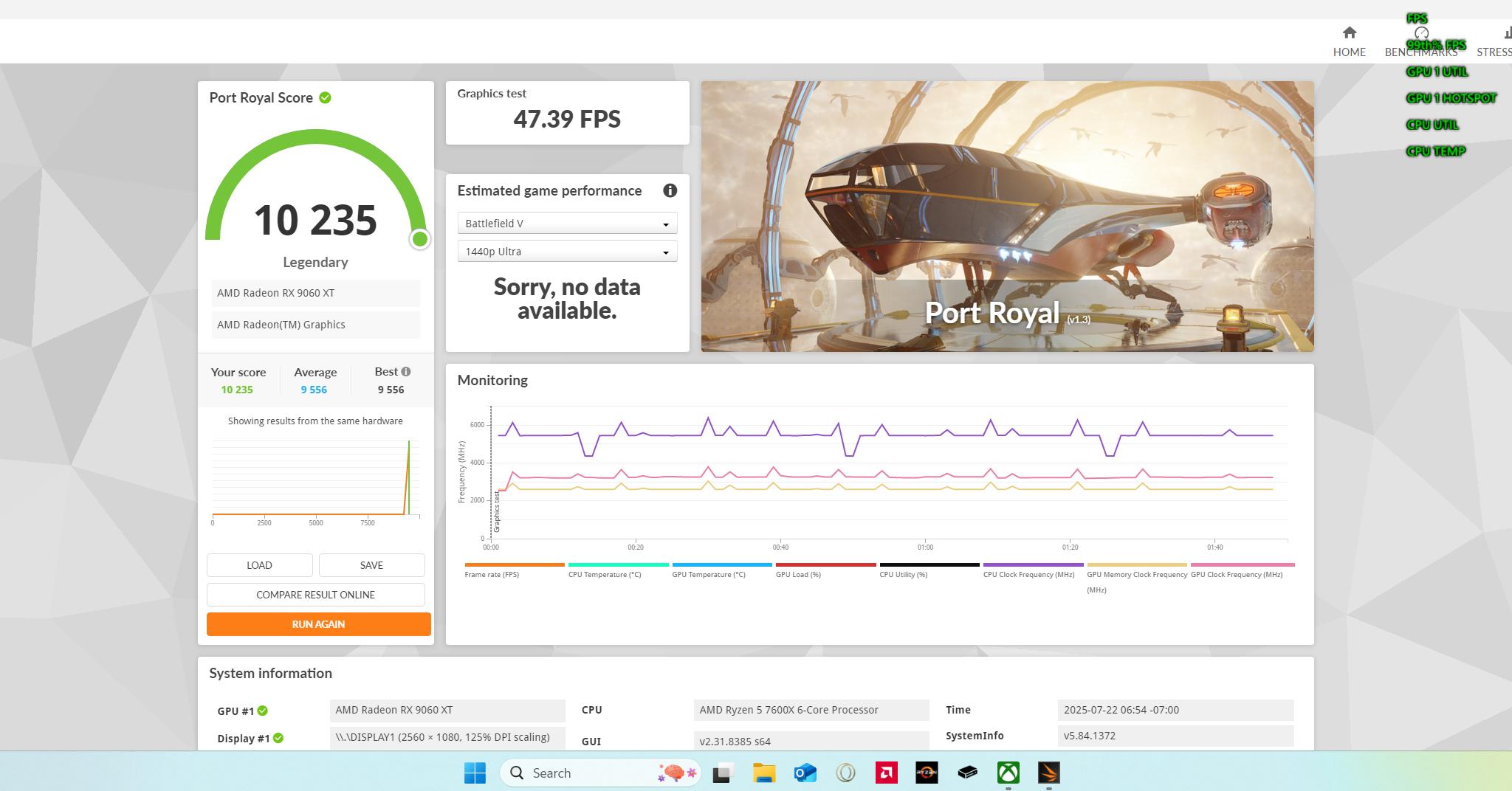Click the green validation check beside Port Royal Score

coord(325,97)
